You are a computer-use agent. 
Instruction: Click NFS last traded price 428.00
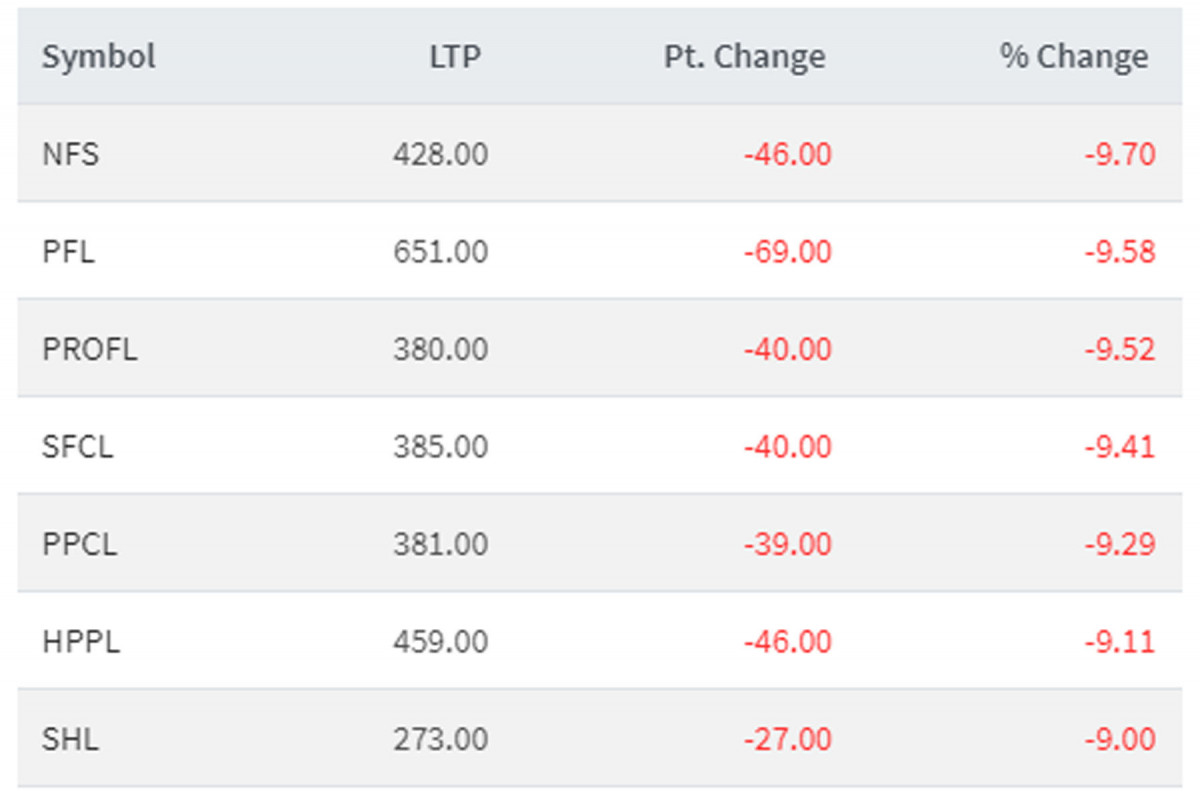440,155
